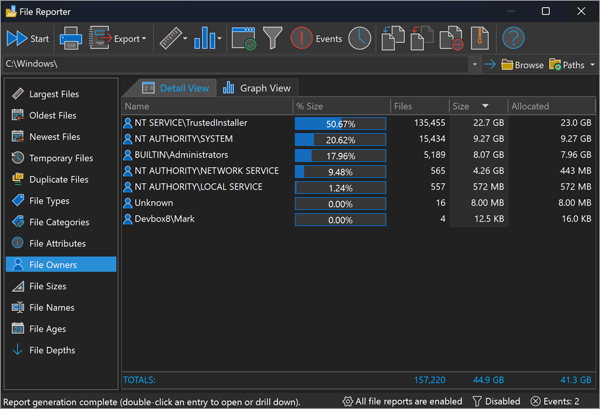Select File Depths report

[61, 350]
